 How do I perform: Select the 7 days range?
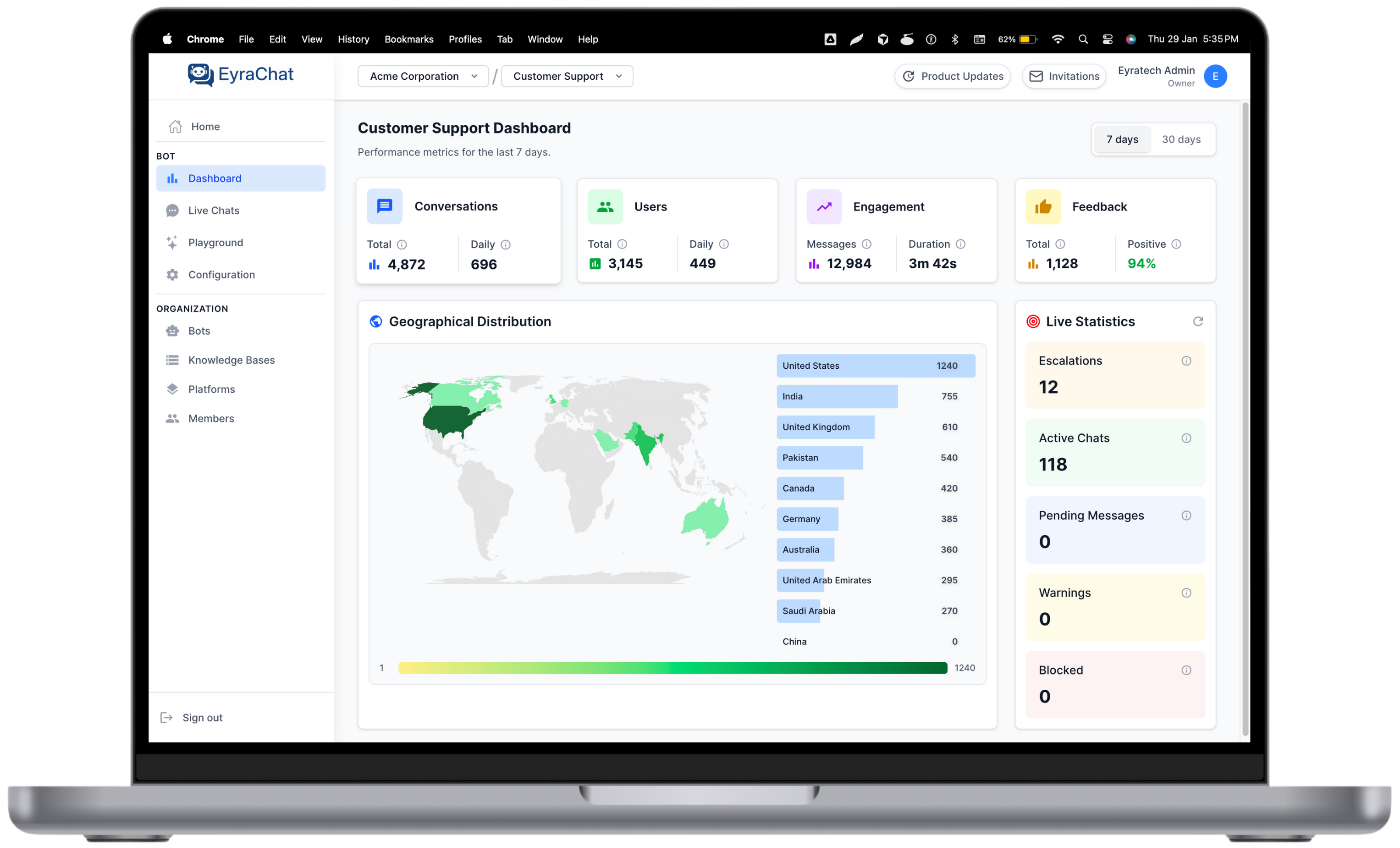(x=1122, y=140)
